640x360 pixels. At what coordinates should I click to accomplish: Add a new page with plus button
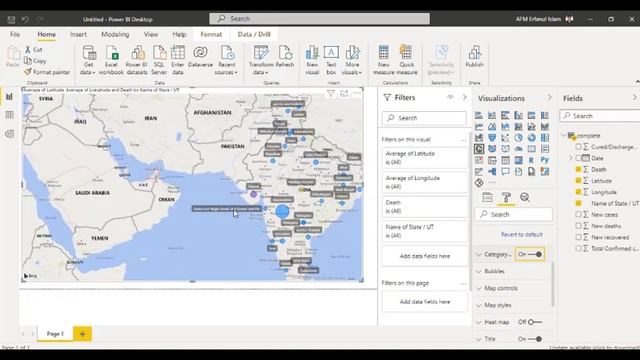82,334
